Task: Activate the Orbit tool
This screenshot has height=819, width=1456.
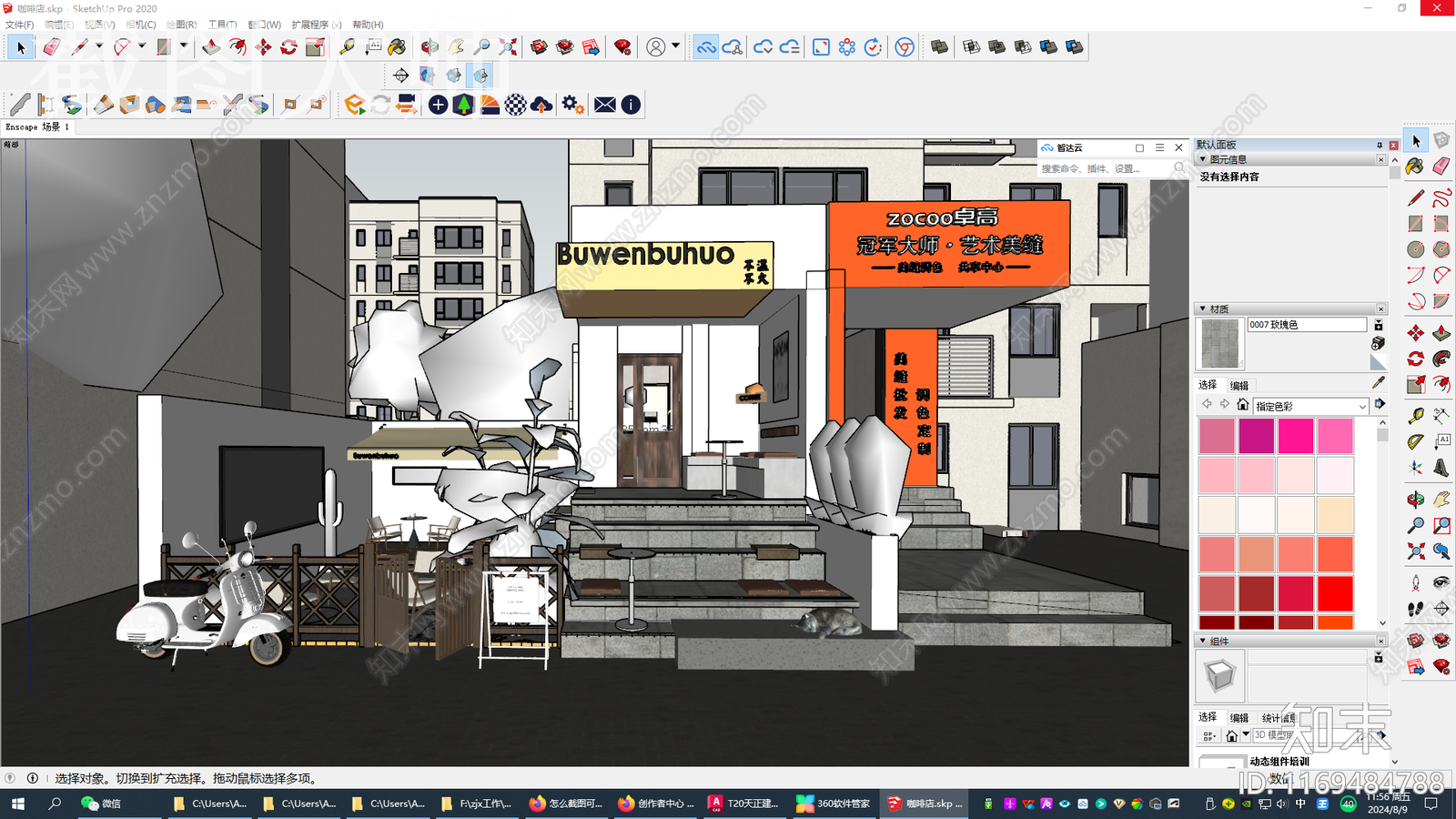Action: coord(430,46)
